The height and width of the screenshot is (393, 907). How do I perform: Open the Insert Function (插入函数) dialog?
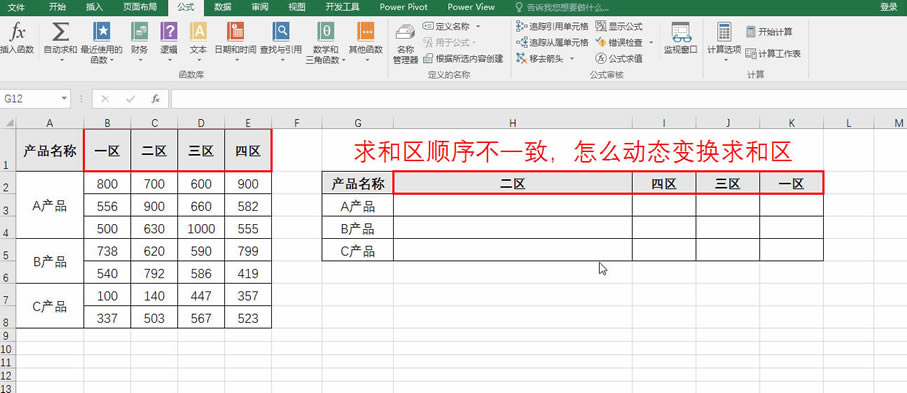coord(17,38)
